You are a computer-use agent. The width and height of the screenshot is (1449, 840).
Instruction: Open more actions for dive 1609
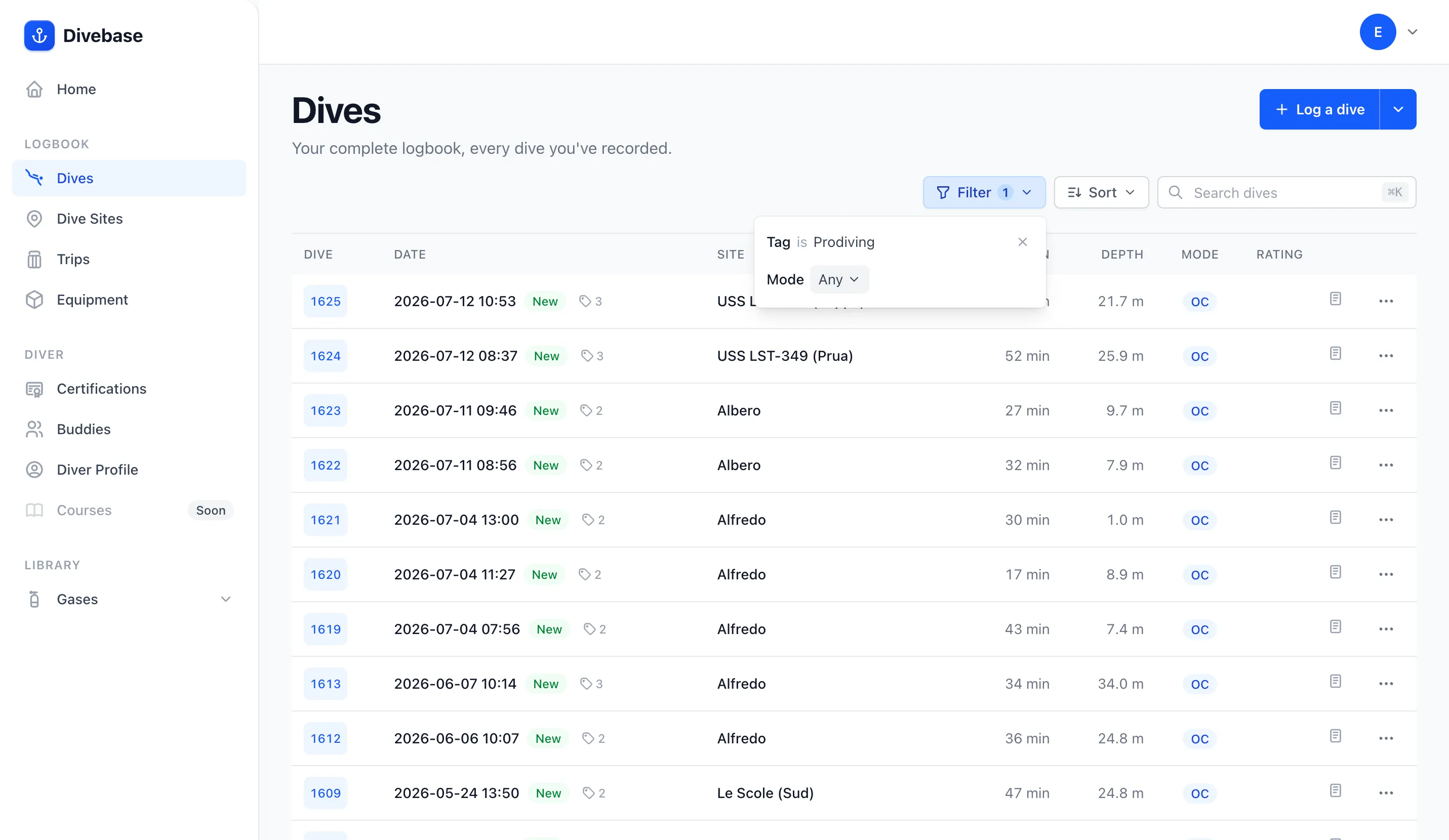[1386, 792]
